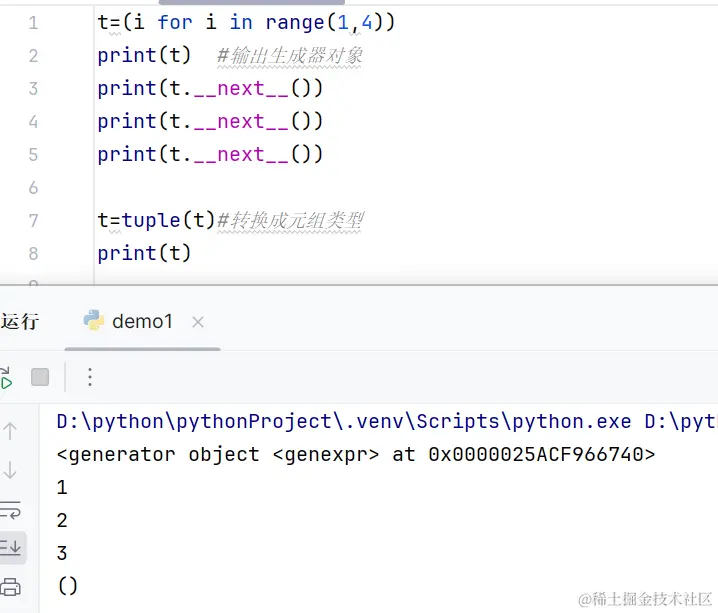Toggle soft-wrap in the run console
718x613 pixels.
tap(10, 510)
